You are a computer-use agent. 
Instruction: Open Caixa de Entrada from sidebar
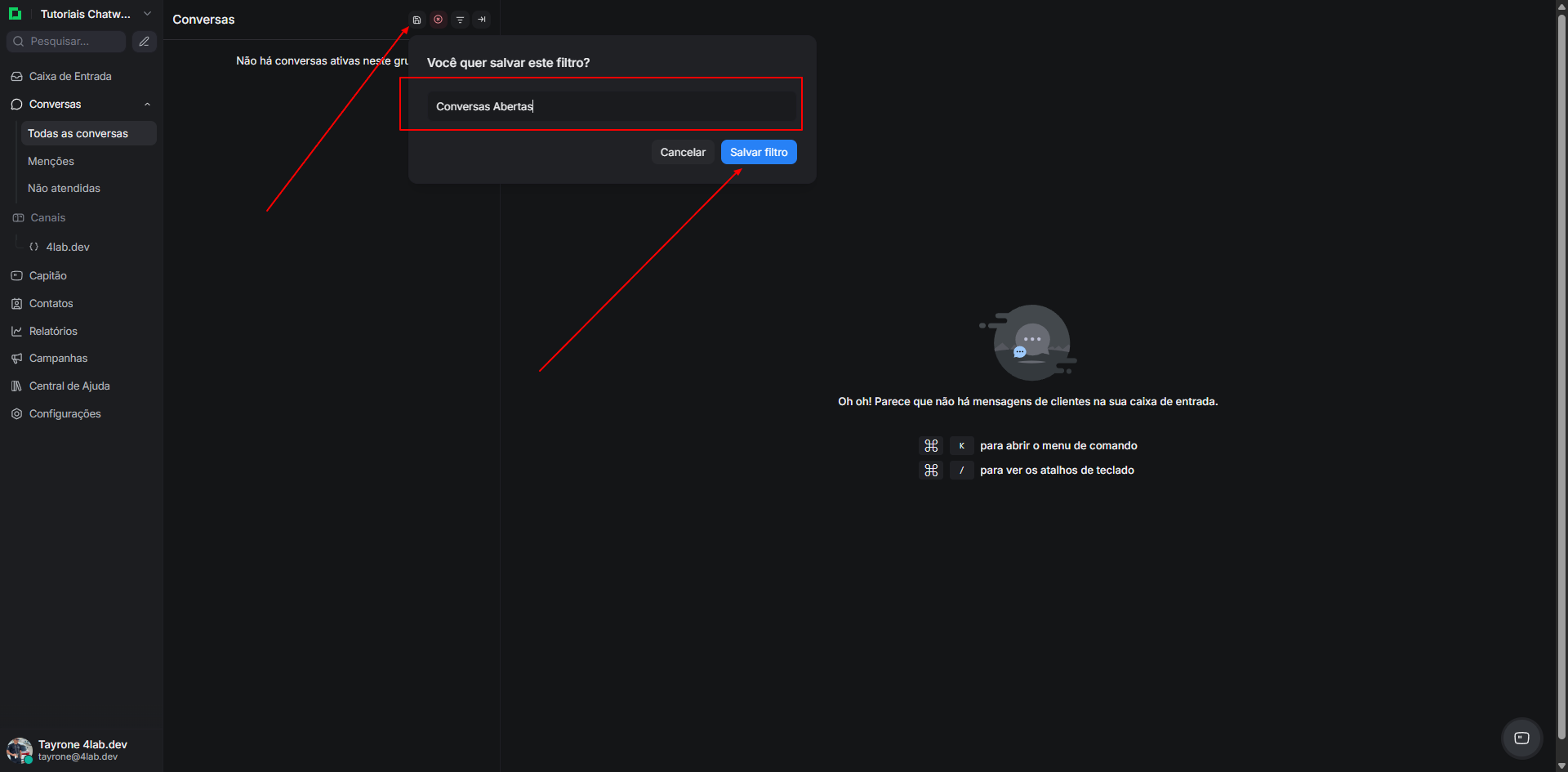point(70,77)
